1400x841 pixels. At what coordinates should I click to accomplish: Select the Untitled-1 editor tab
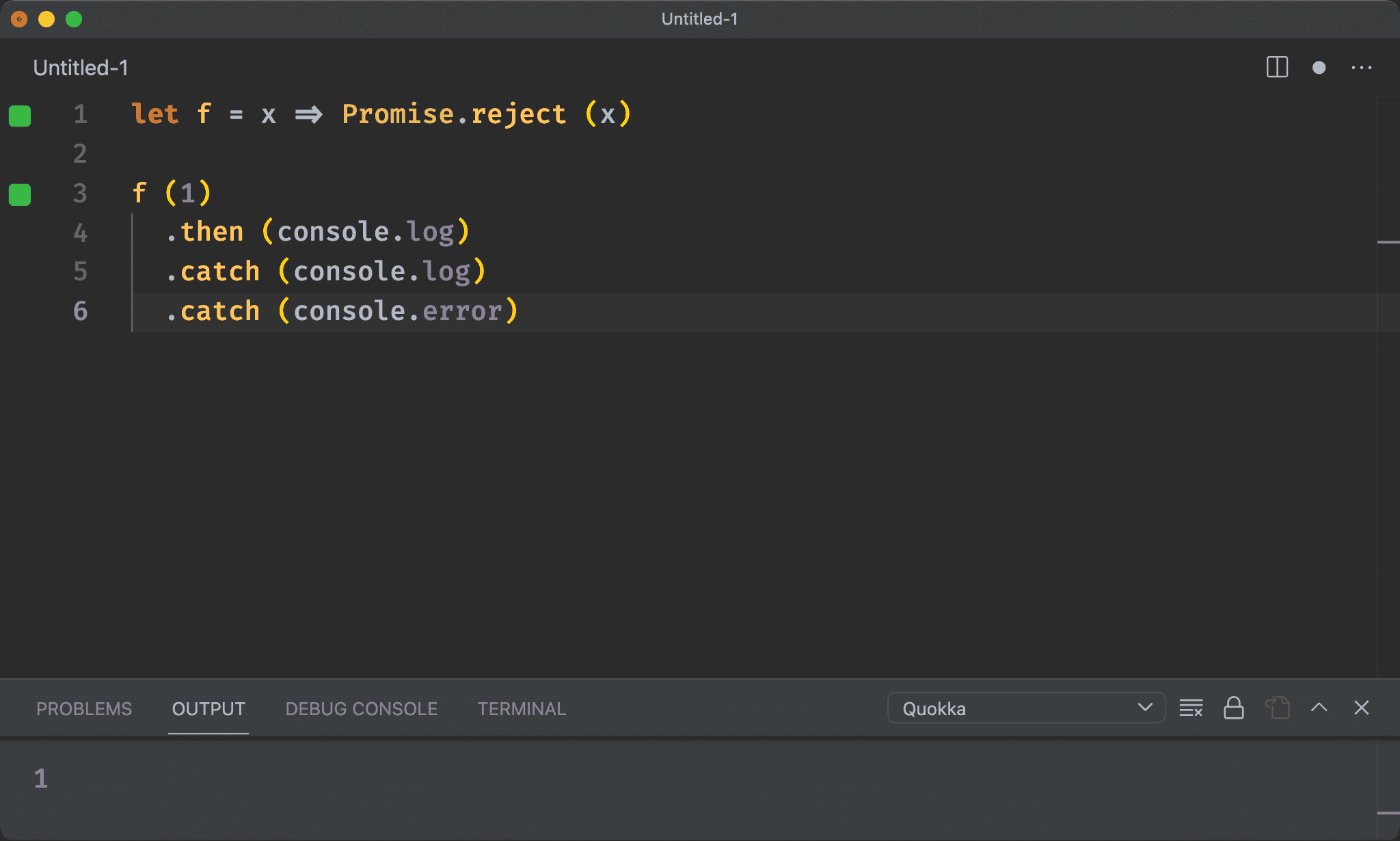[x=81, y=68]
